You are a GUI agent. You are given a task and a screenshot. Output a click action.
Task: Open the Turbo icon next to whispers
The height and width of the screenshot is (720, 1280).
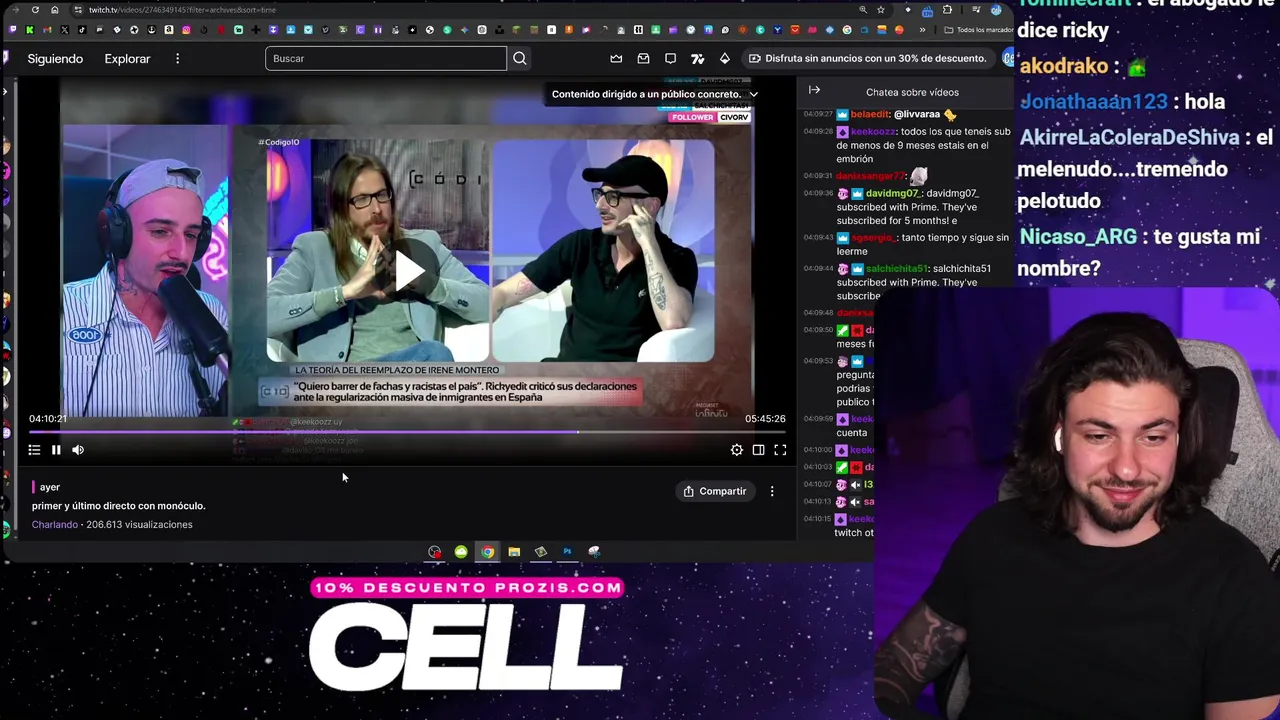pos(698,58)
